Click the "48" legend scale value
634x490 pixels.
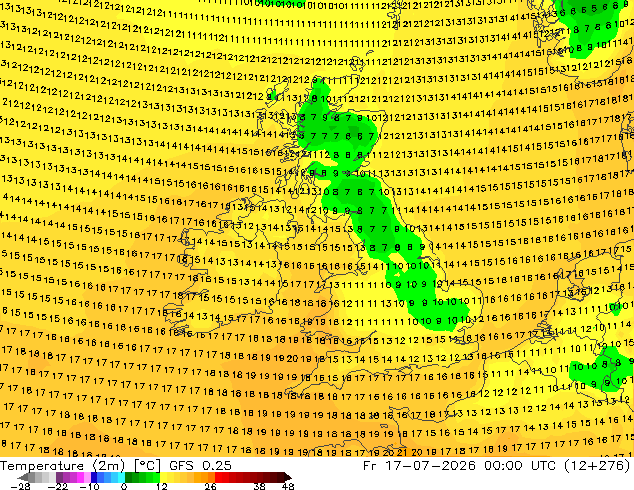tap(288, 486)
